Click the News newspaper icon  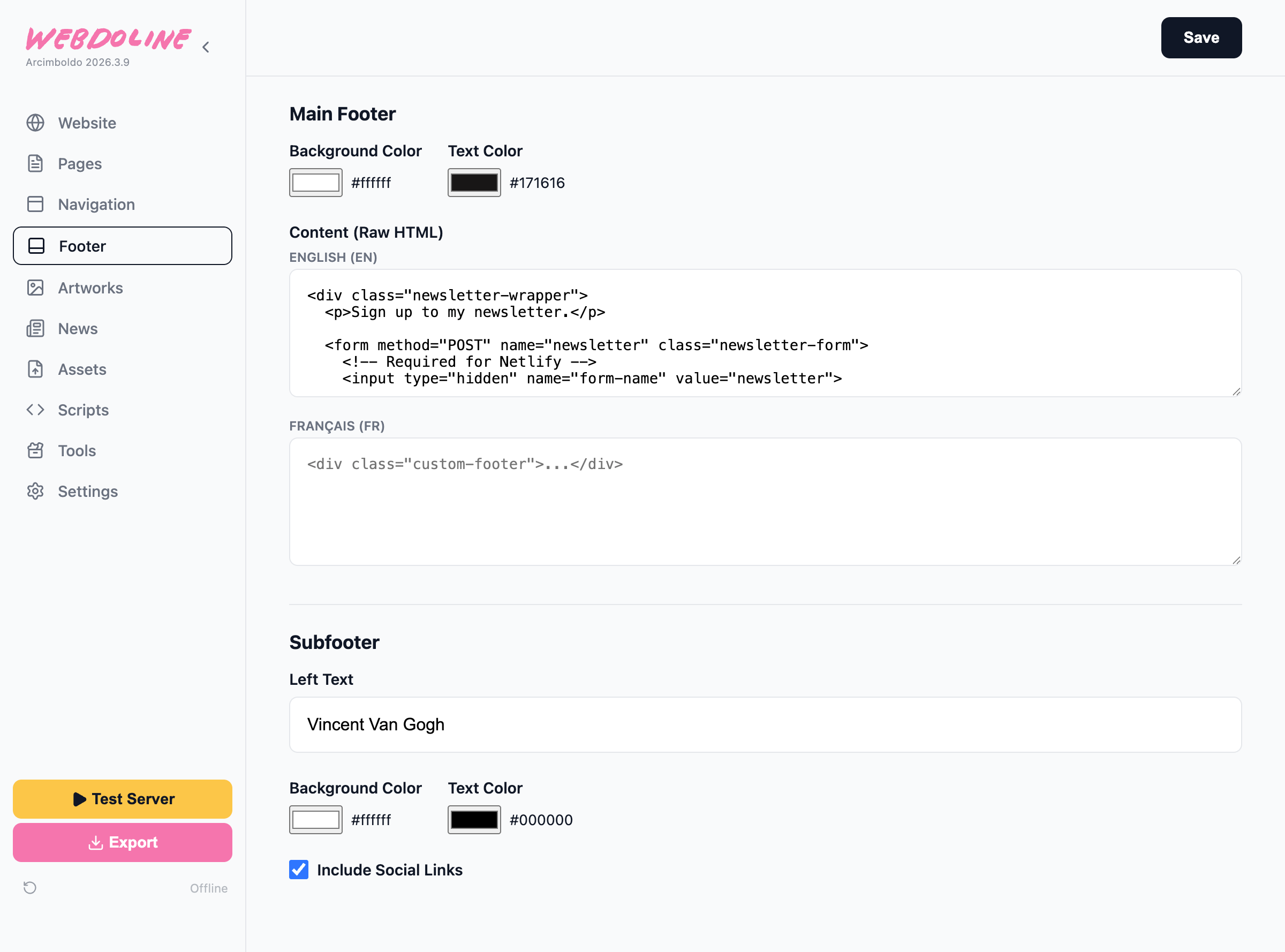(35, 328)
